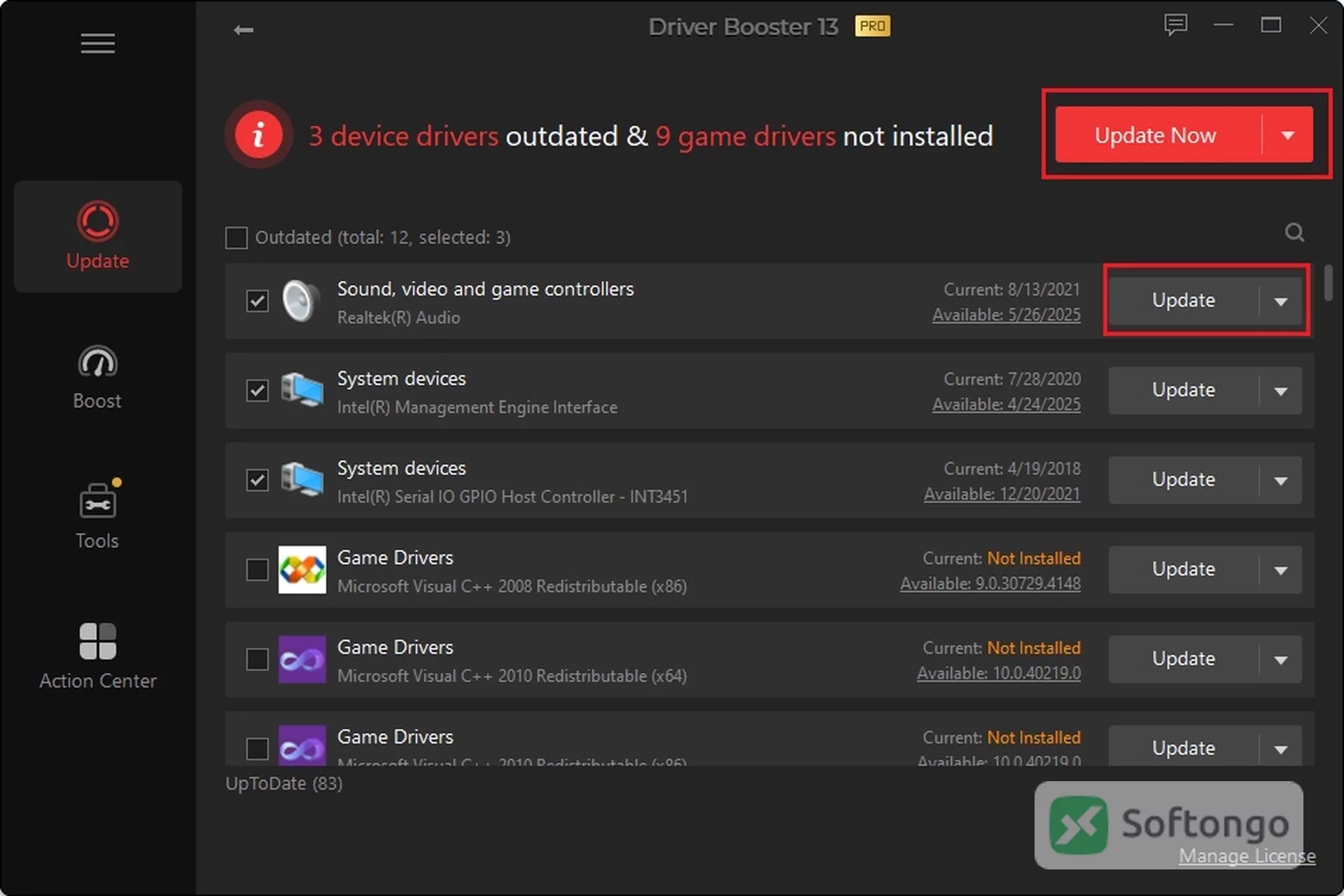
Task: Expand Visual C++ 2010 (x64) Update dropdown arrow
Action: click(x=1280, y=659)
